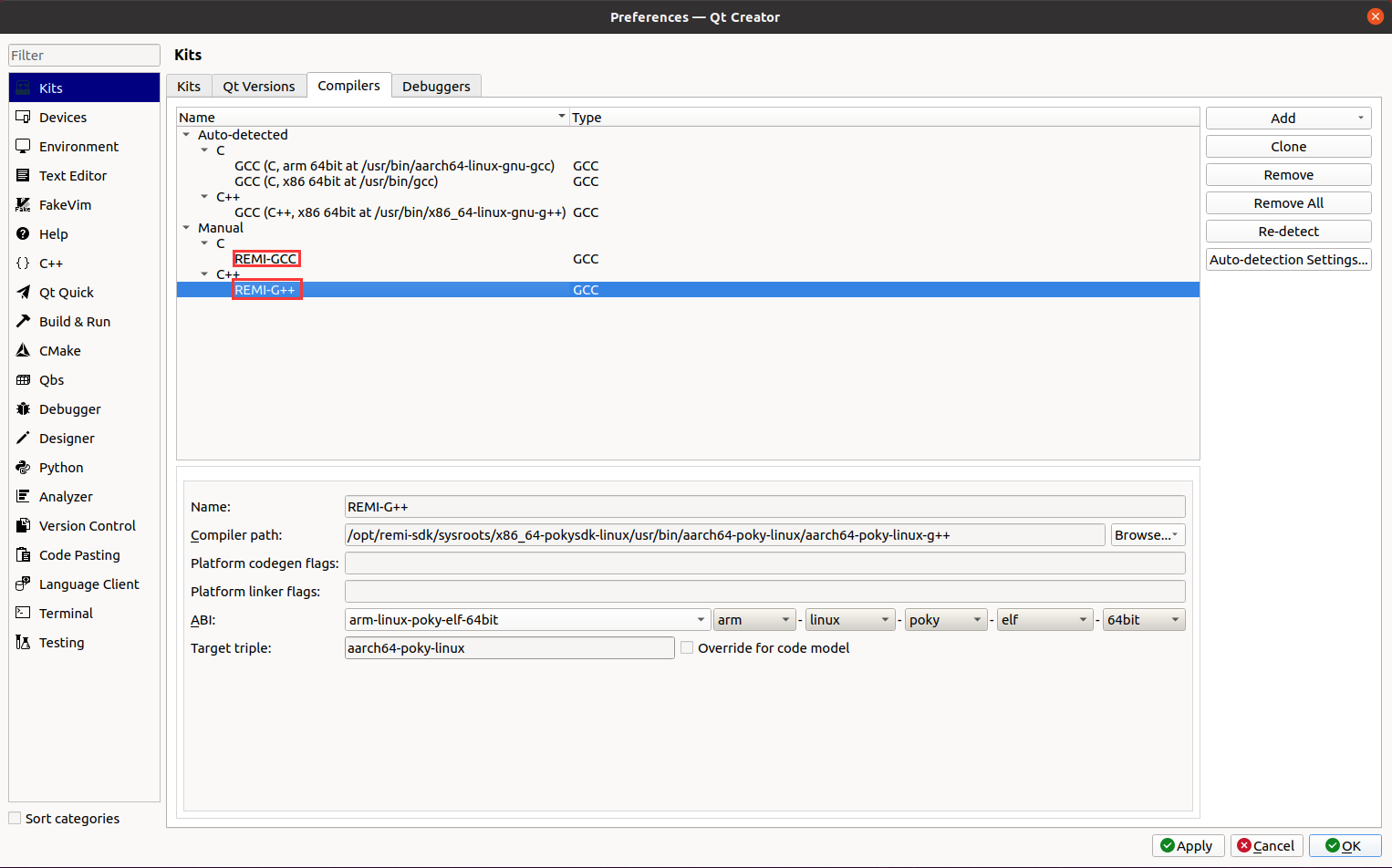Click the Platform linker flags field
1392x868 pixels.
point(765,592)
